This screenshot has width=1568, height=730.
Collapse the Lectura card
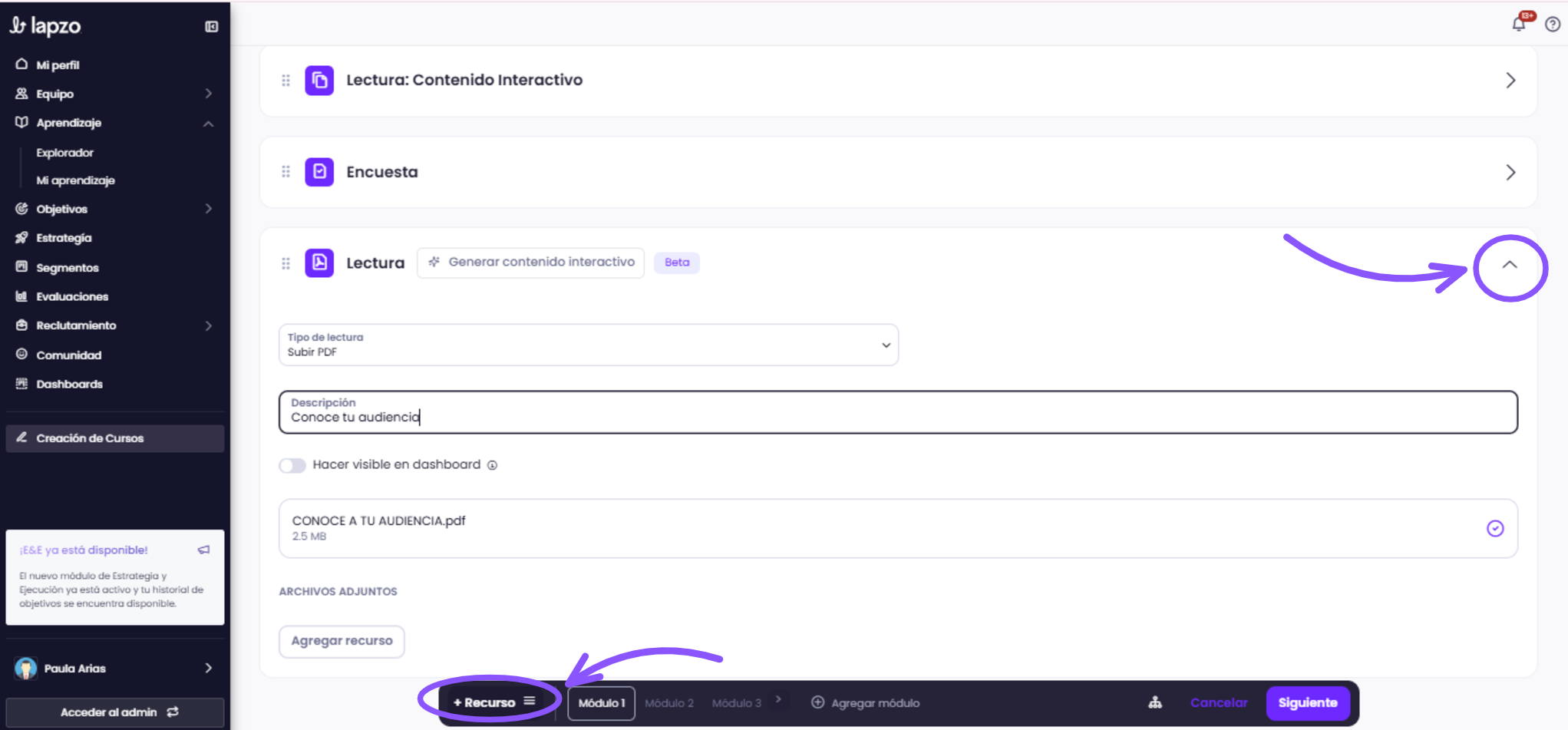[1510, 265]
